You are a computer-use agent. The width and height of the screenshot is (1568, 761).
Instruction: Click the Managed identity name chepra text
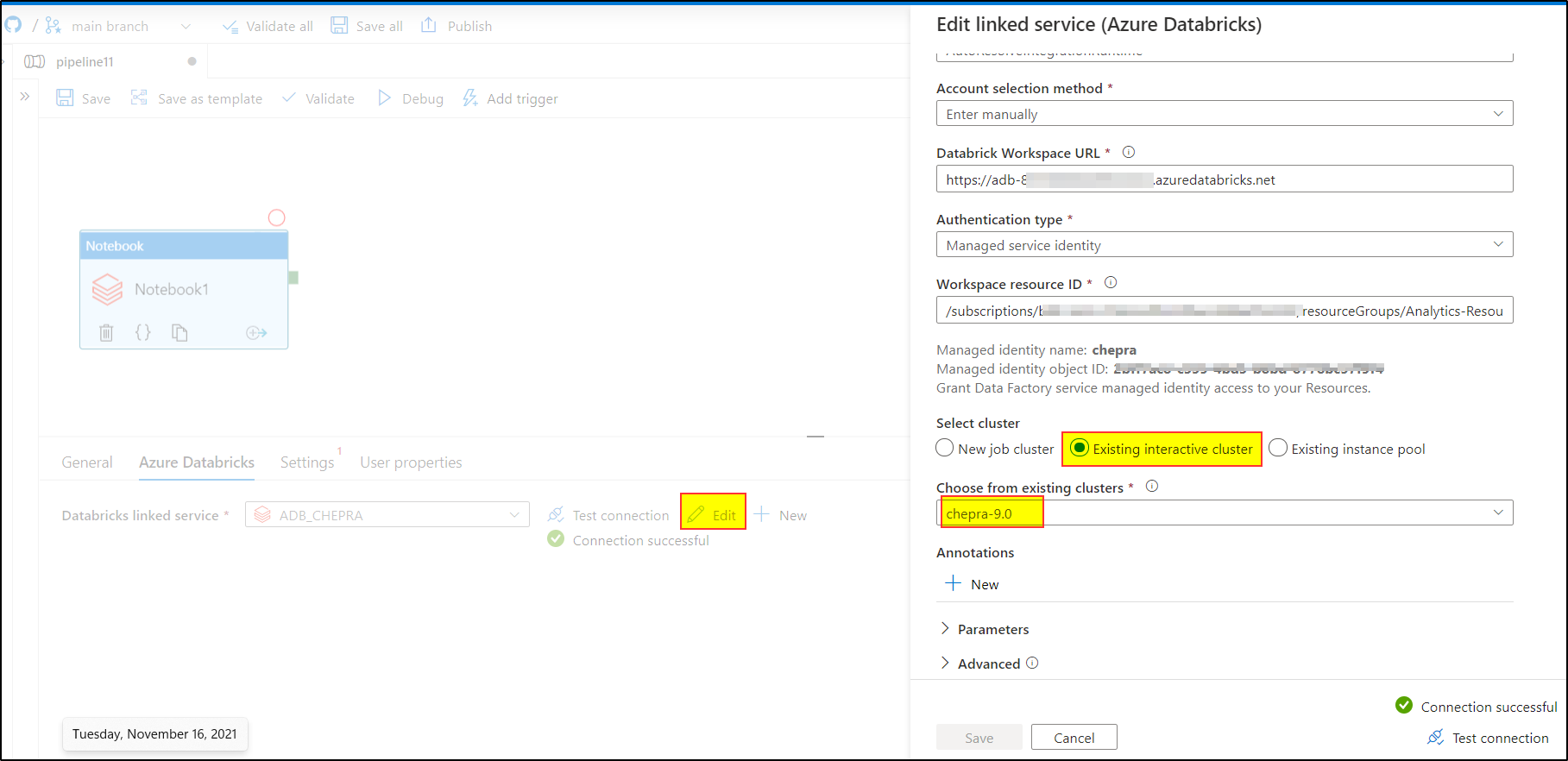pyautogui.click(x=1114, y=350)
